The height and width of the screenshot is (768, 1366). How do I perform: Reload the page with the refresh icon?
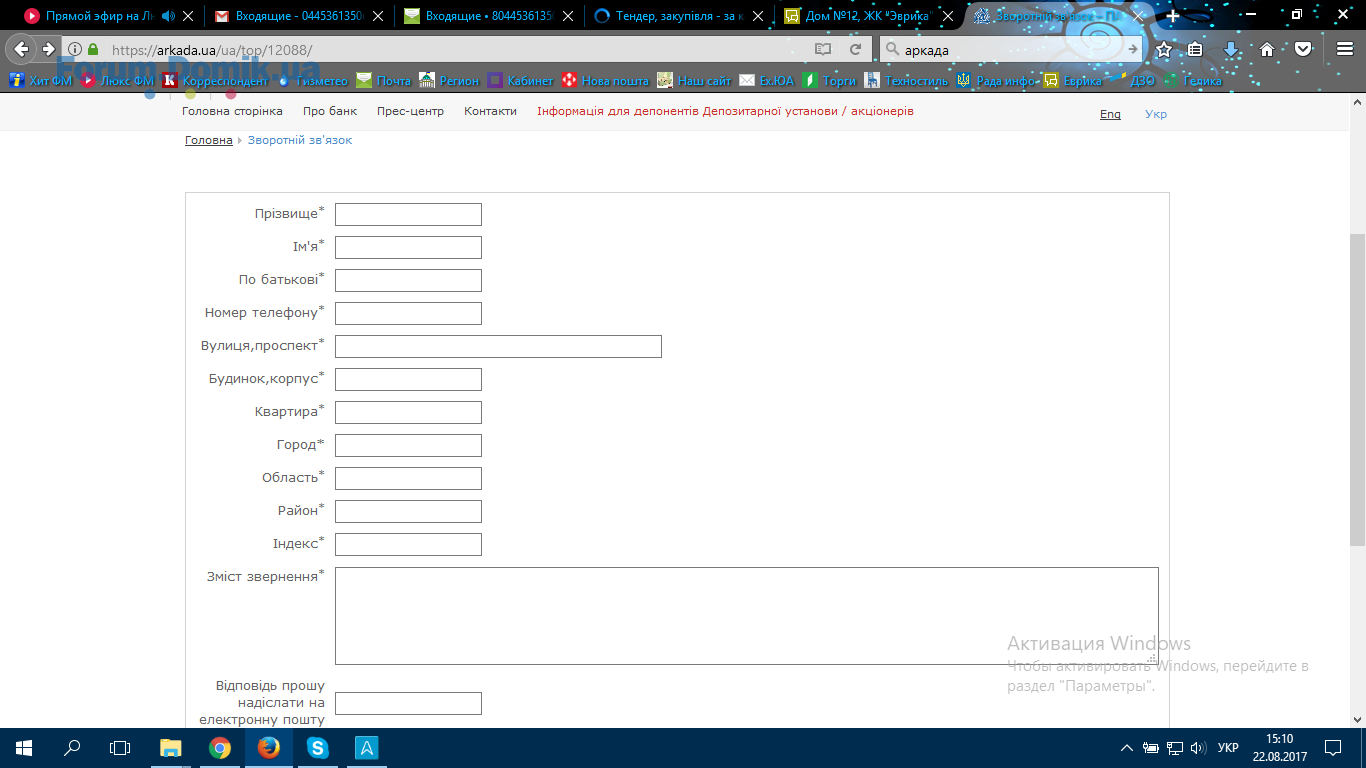click(x=855, y=49)
